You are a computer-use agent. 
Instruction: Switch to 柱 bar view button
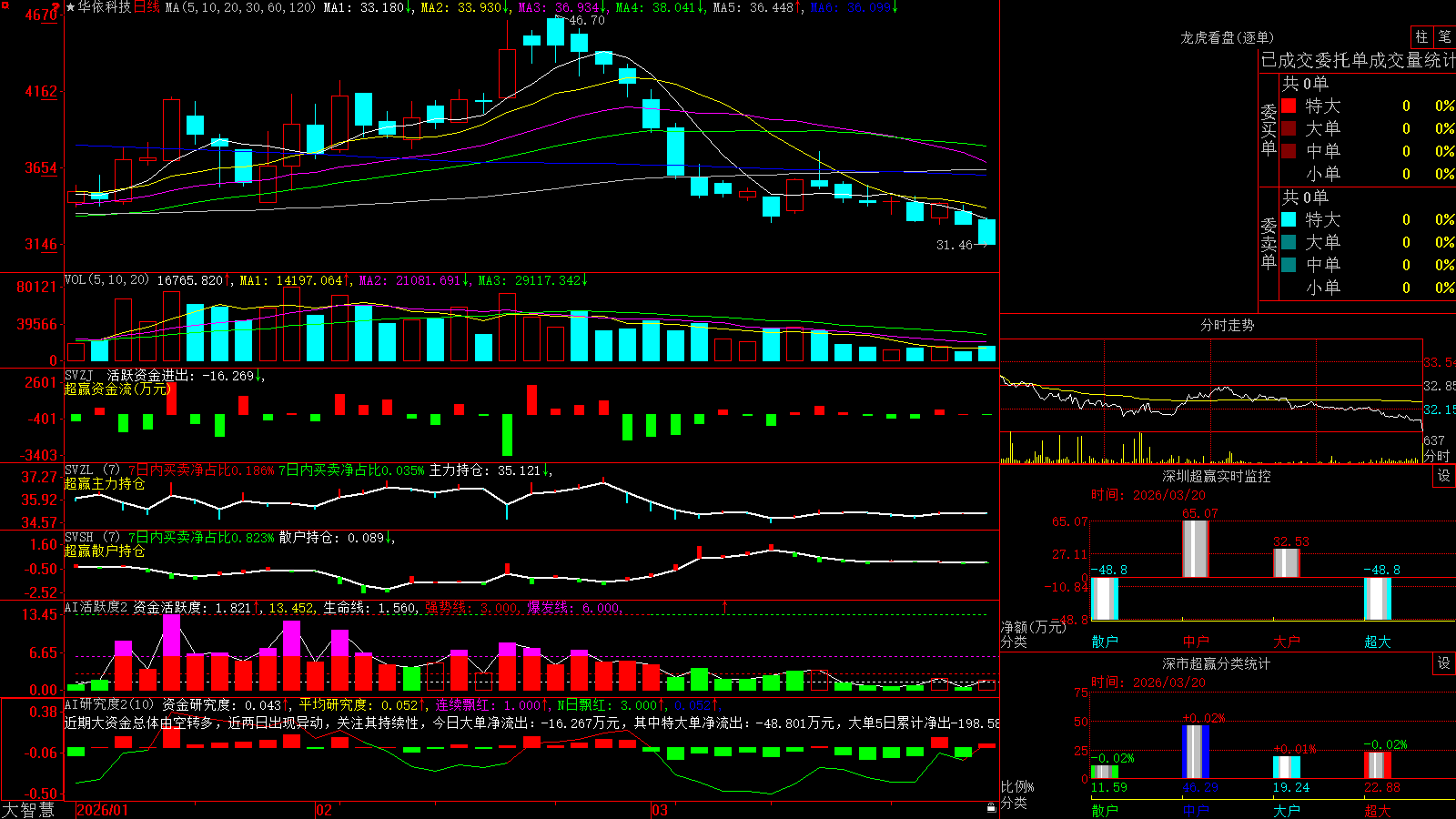(x=1421, y=36)
